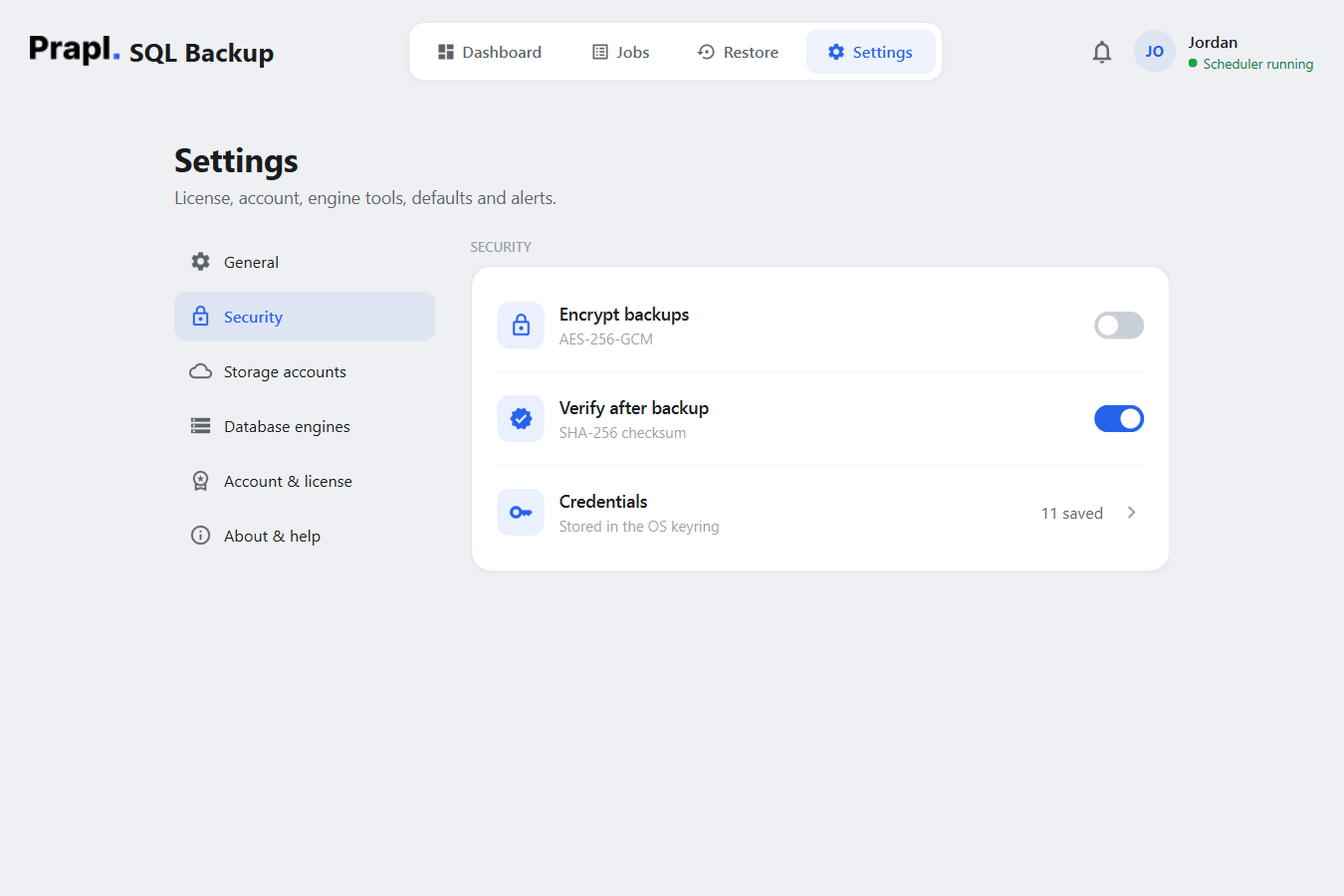
Task: Click the Jordan user name
Action: [1213, 42]
